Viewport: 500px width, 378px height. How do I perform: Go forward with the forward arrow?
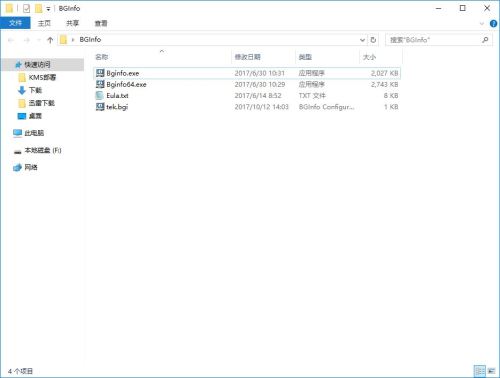click(x=27, y=40)
